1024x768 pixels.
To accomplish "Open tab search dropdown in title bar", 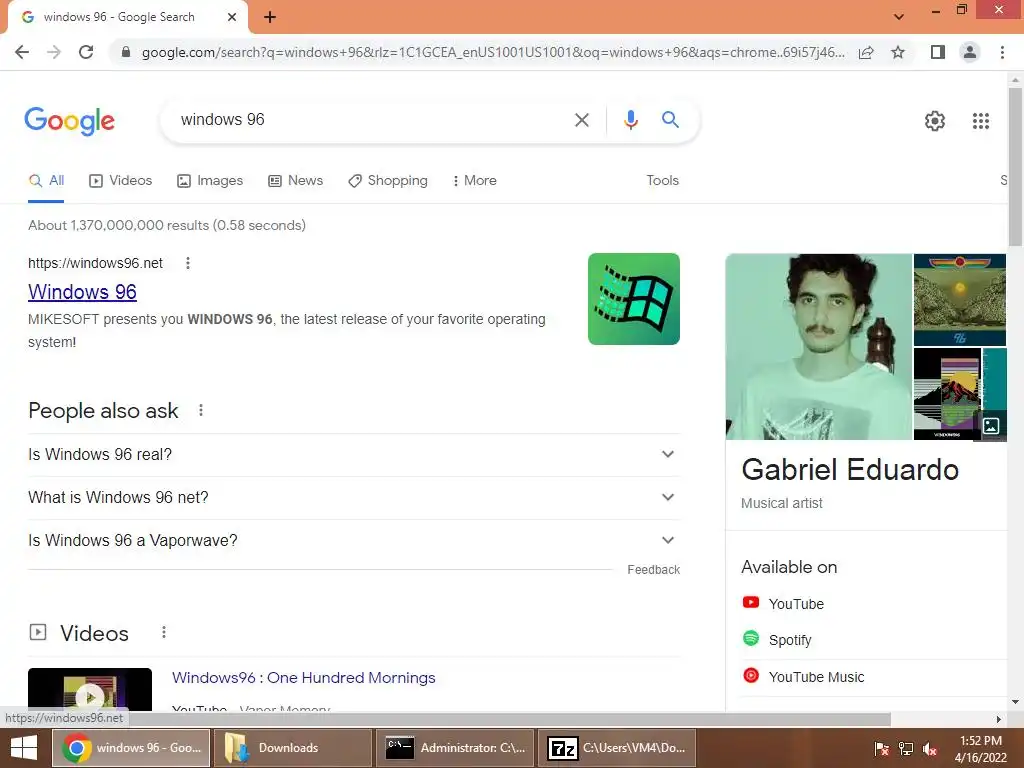I will click(x=899, y=17).
